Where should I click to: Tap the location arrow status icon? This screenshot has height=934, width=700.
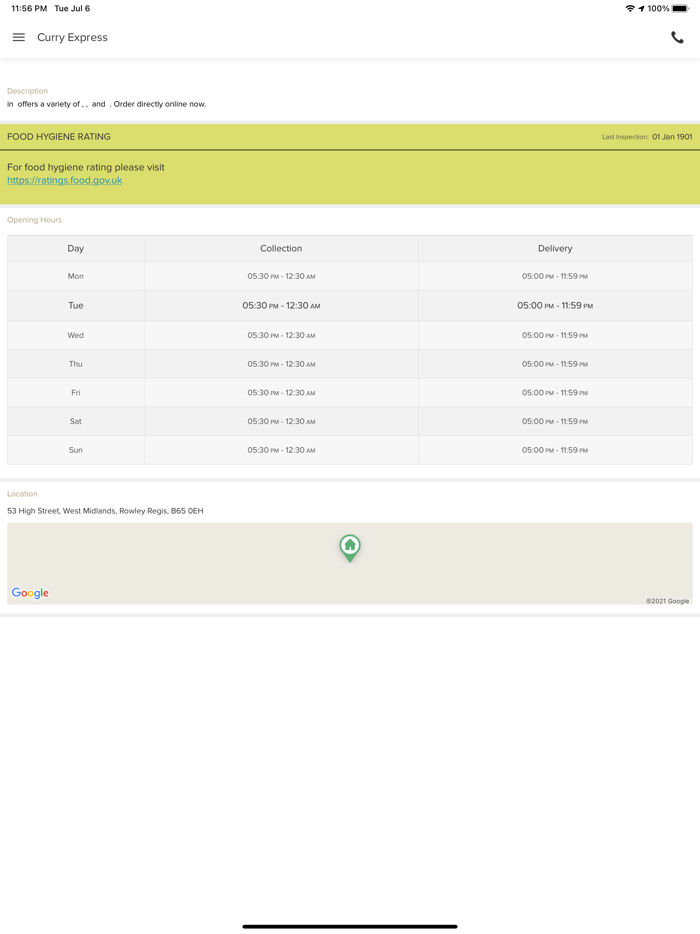point(641,8)
